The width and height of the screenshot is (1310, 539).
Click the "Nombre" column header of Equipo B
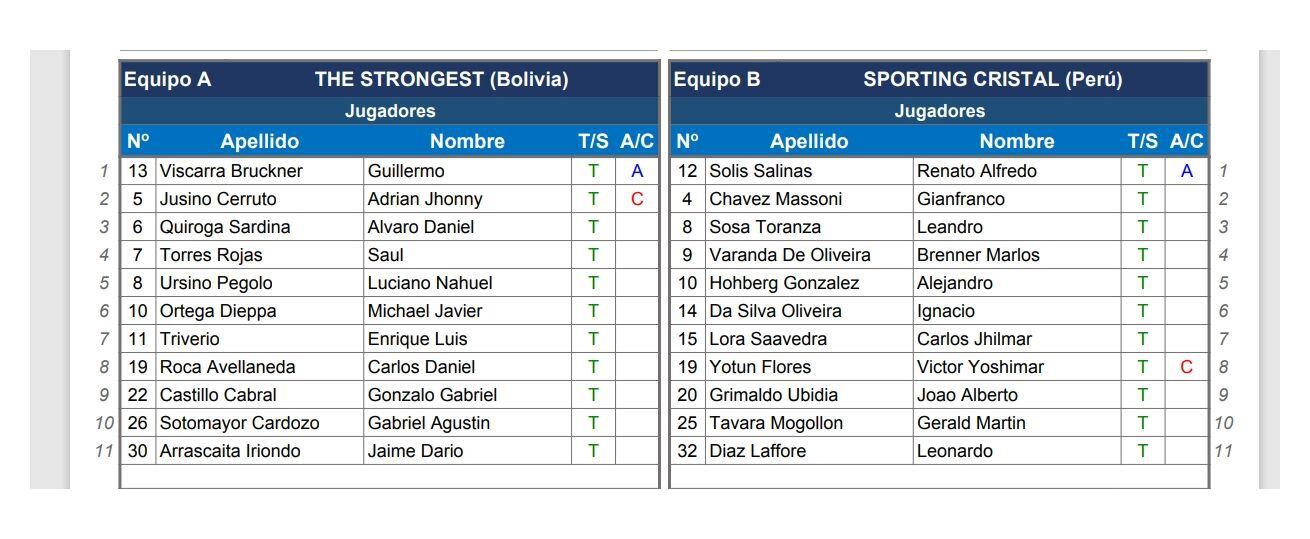pos(1016,141)
